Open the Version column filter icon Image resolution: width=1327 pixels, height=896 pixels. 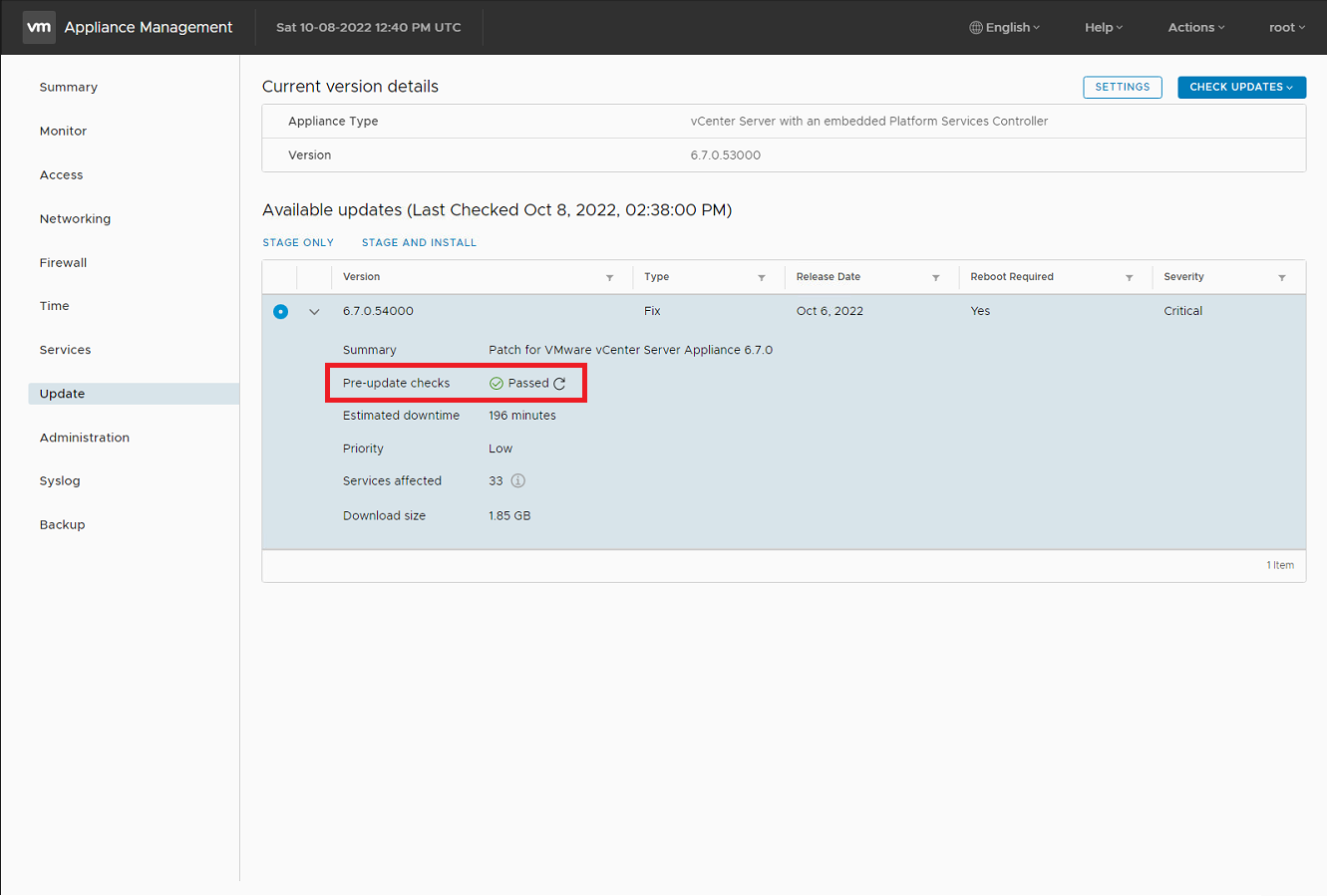[609, 278]
